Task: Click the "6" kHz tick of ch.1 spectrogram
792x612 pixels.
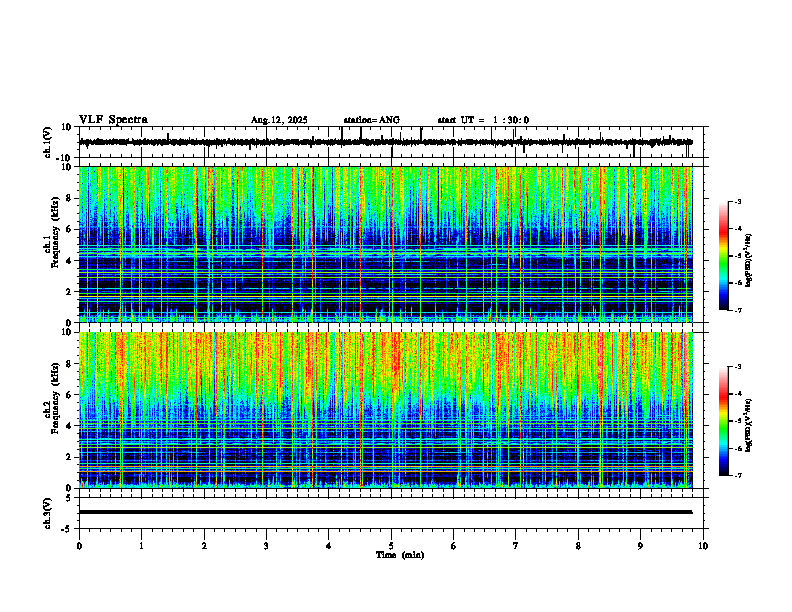Action: [x=70, y=230]
